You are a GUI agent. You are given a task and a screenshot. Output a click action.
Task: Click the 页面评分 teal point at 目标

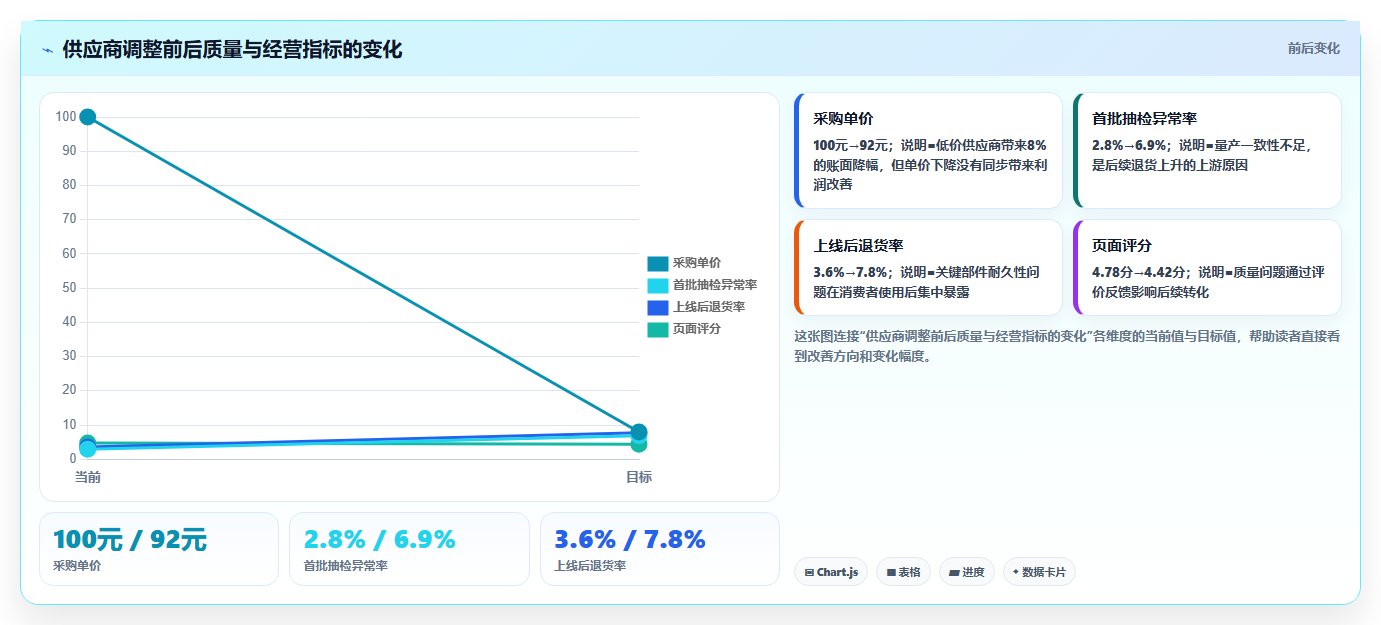pyautogui.click(x=639, y=444)
